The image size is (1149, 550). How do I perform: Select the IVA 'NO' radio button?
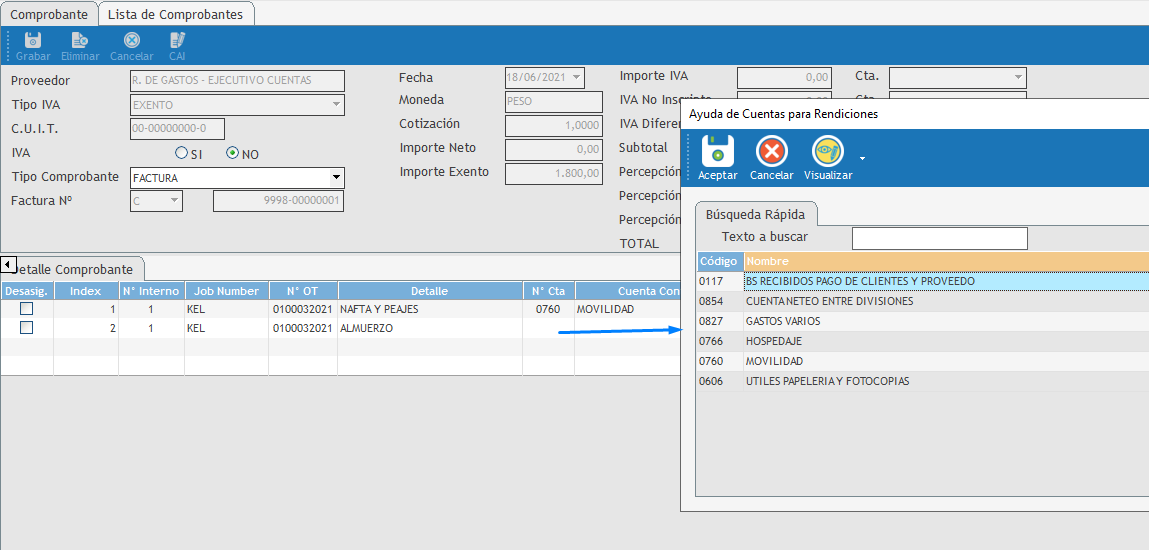click(233, 154)
